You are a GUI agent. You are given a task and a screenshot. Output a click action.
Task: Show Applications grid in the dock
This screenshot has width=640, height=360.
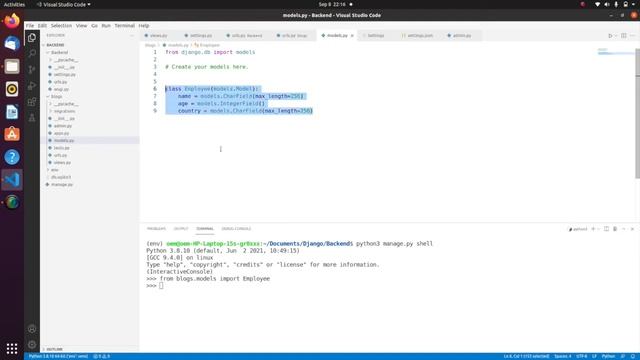click(x=12, y=349)
